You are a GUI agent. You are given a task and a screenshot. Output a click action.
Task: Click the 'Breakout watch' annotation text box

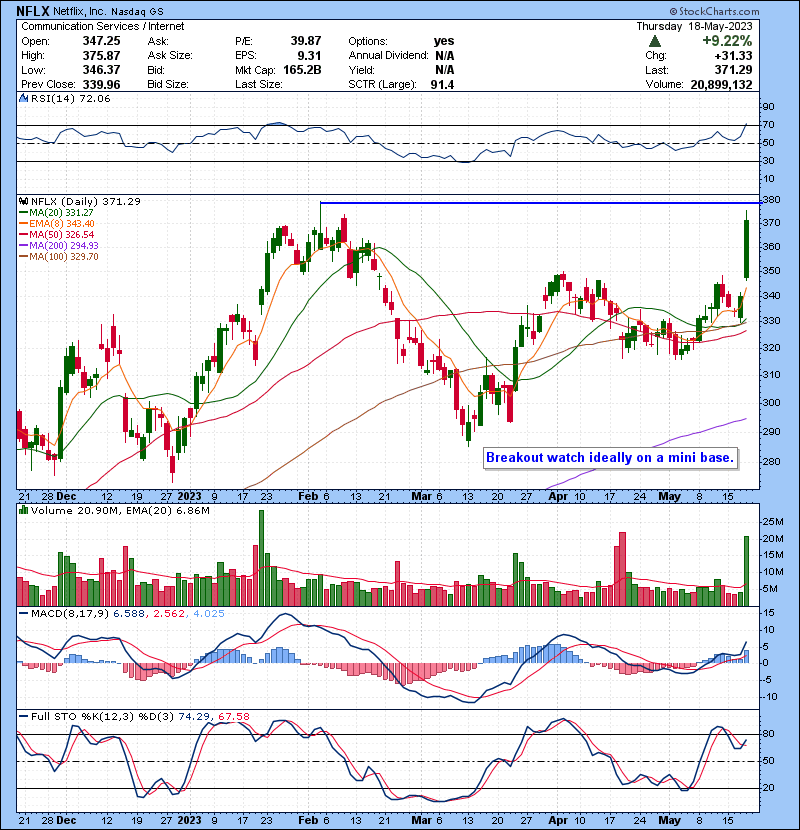[610, 458]
